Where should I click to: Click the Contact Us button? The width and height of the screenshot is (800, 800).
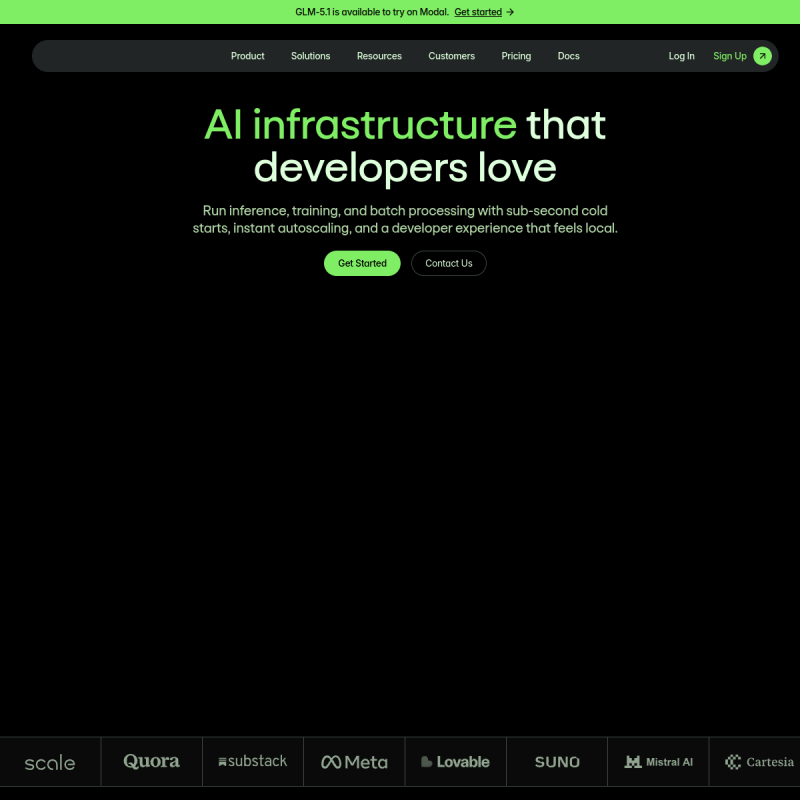pyautogui.click(x=449, y=263)
